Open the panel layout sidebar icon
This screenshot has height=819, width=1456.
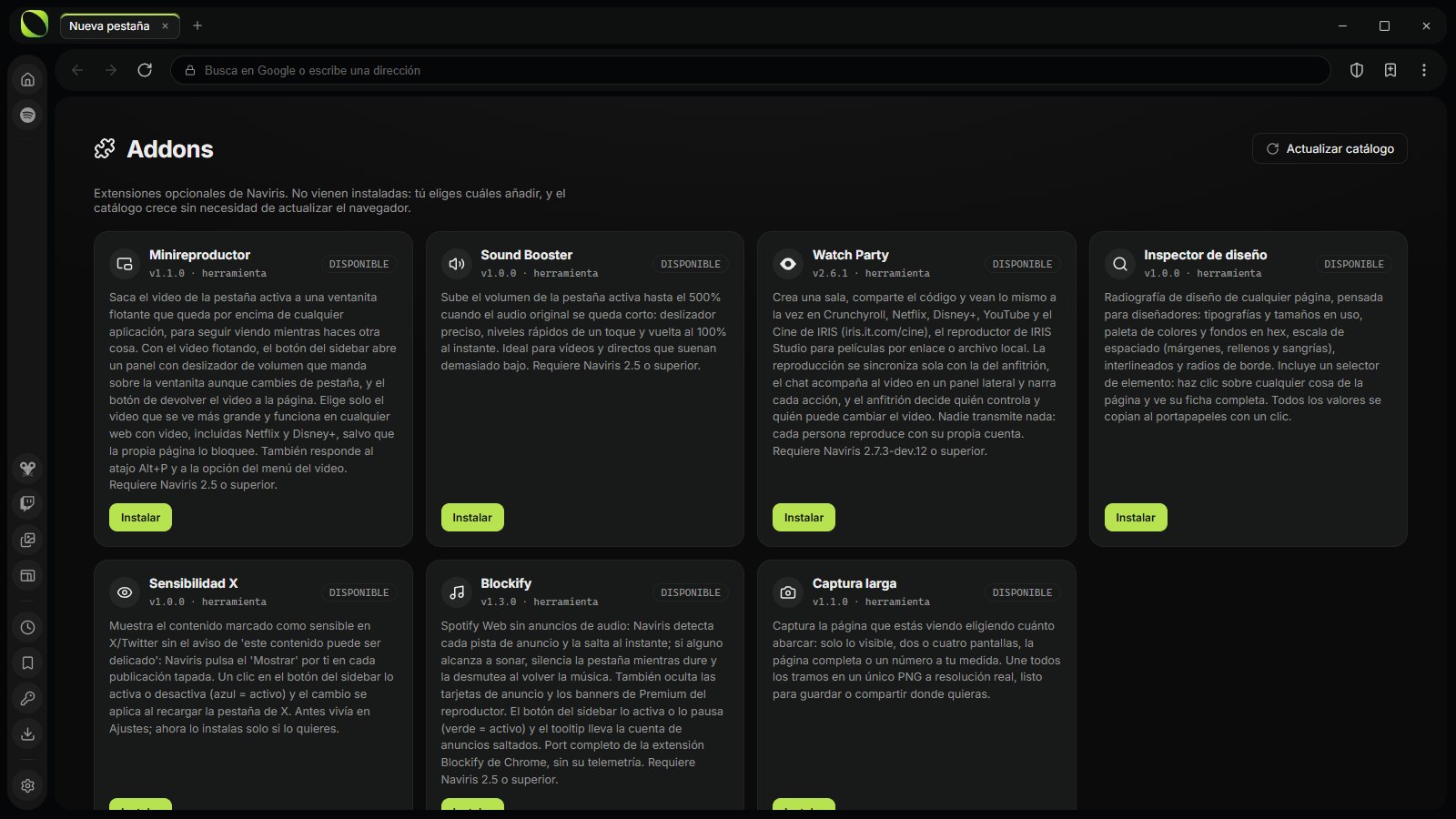pos(27,575)
